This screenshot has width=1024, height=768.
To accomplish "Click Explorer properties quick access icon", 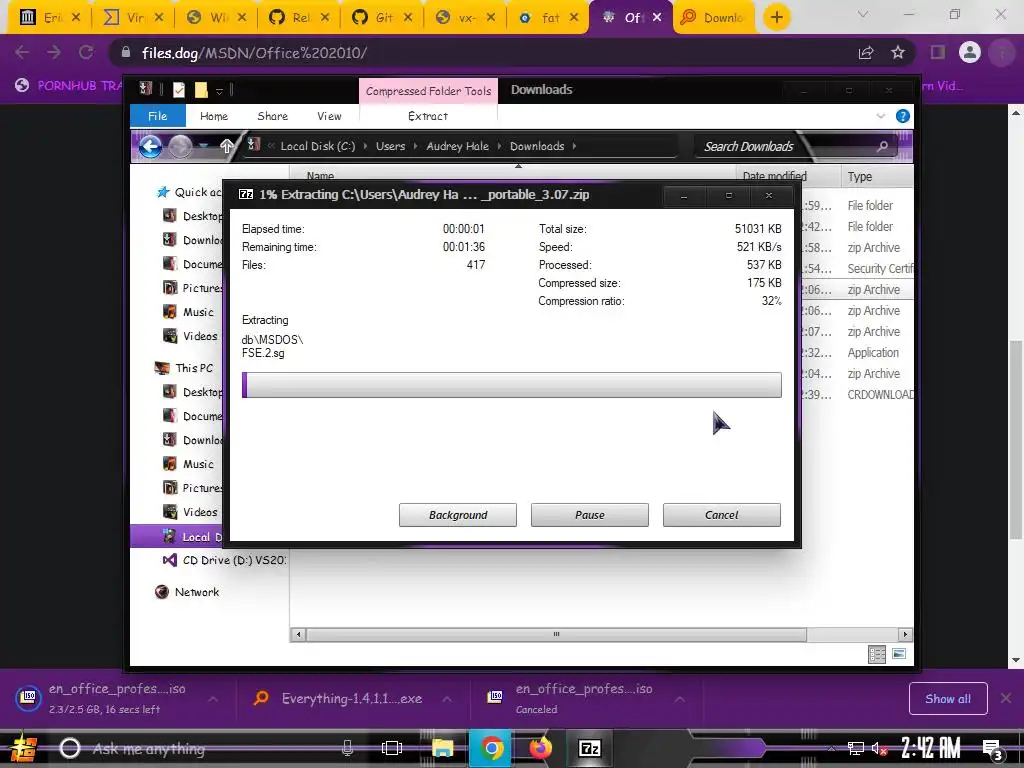I will (179, 89).
